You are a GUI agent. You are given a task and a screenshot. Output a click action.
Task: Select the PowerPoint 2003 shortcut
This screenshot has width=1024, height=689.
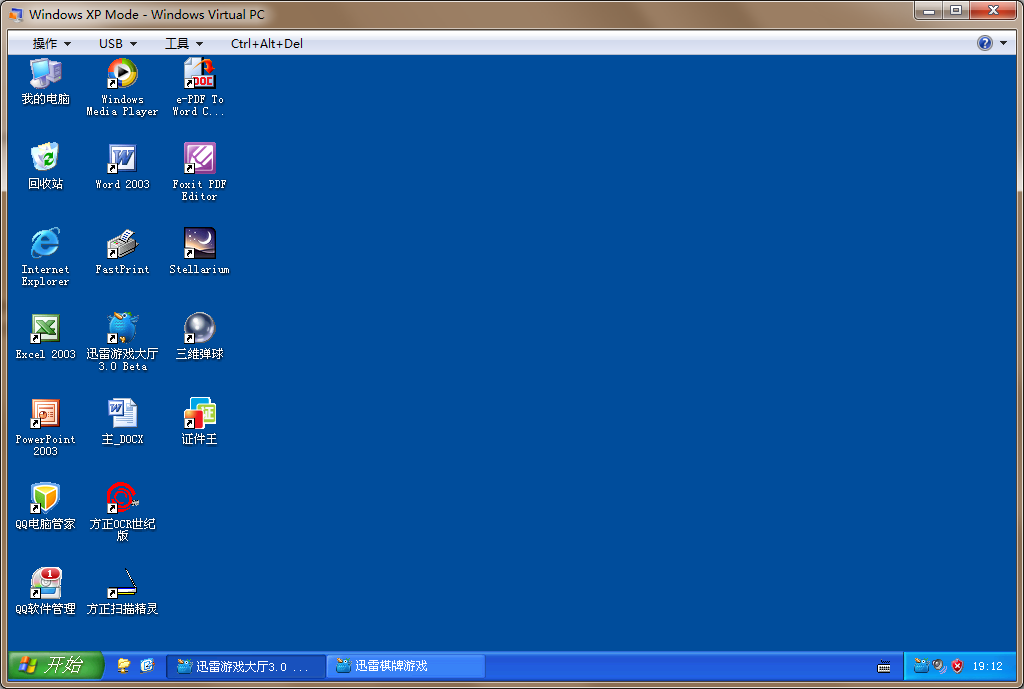45,427
